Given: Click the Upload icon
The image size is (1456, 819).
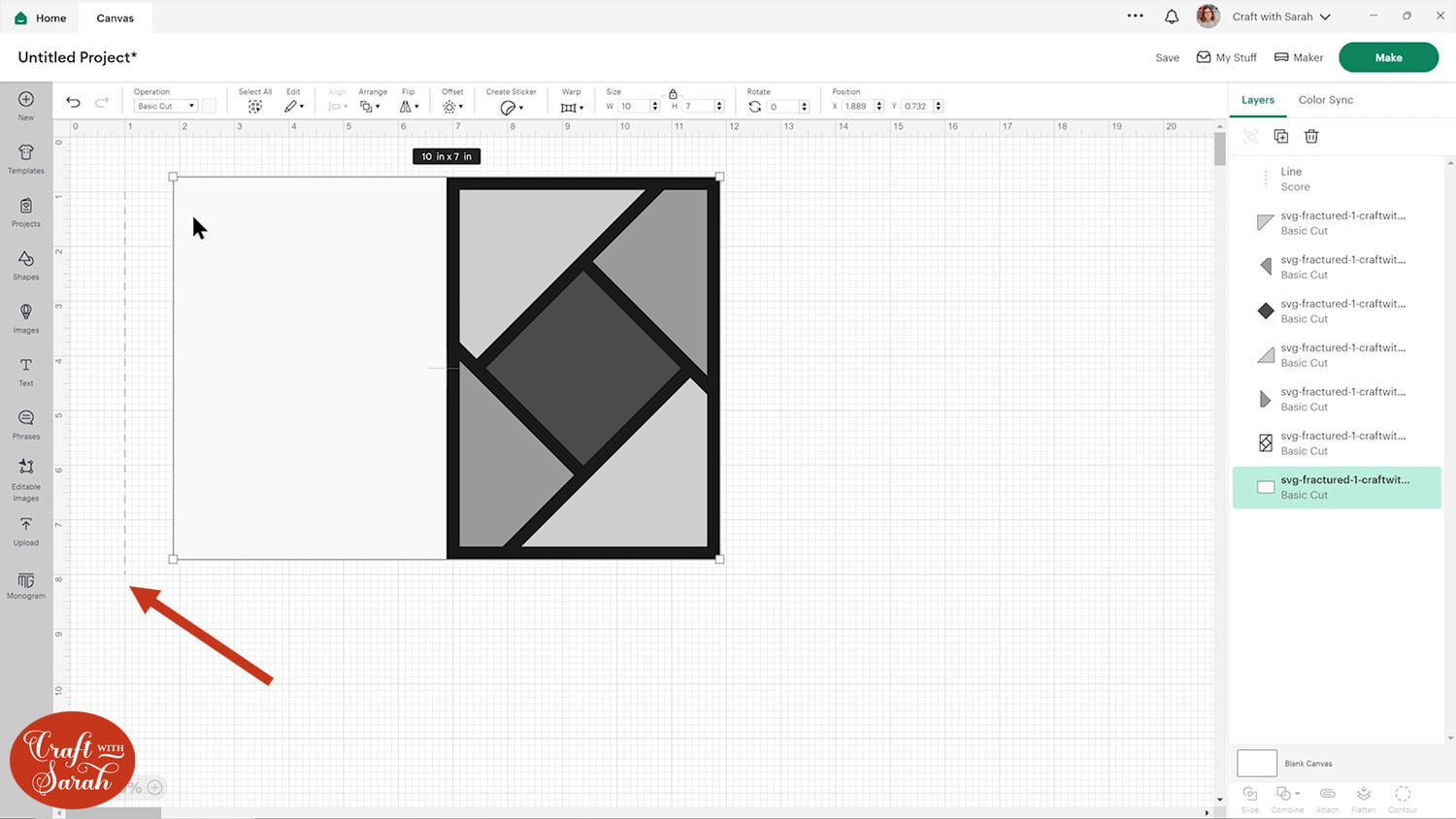Looking at the screenshot, I should pyautogui.click(x=26, y=531).
